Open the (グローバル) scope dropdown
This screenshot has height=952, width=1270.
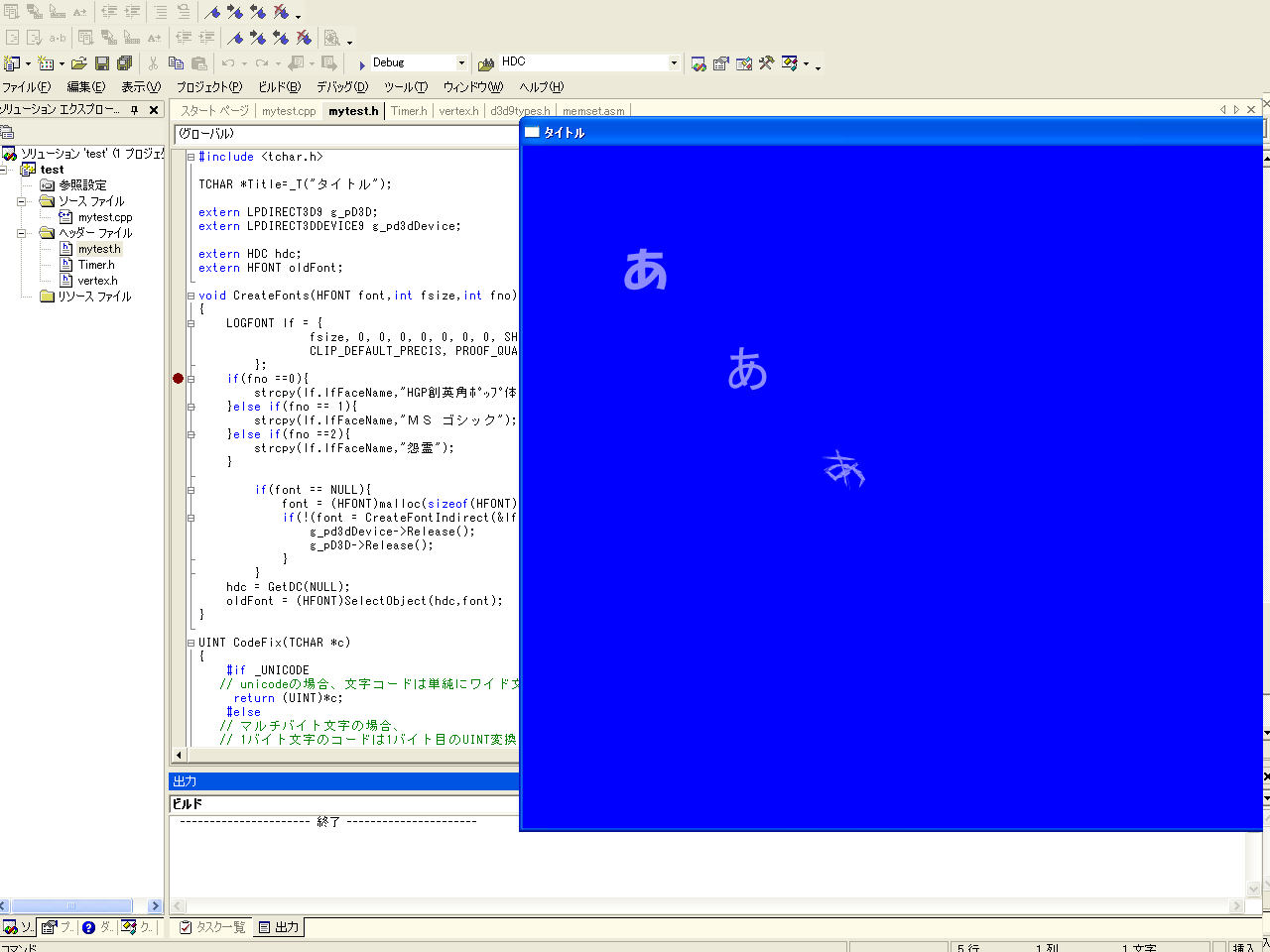[346, 134]
